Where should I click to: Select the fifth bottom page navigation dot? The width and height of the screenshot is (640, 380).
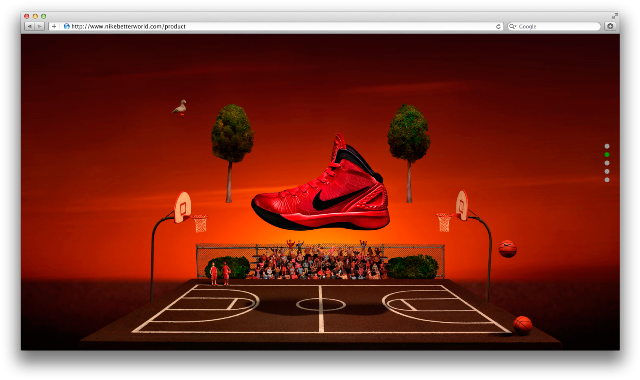607,180
